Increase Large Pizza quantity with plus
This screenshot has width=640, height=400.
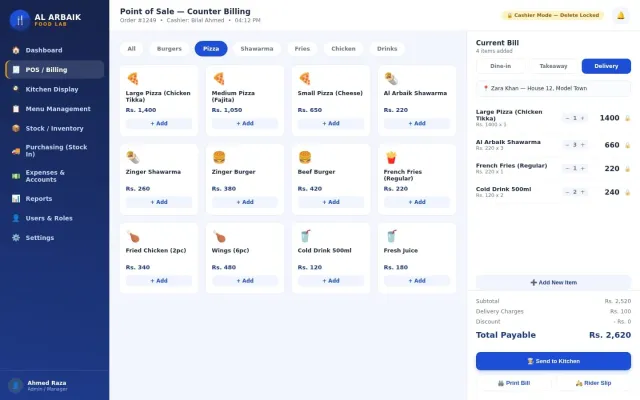point(582,118)
